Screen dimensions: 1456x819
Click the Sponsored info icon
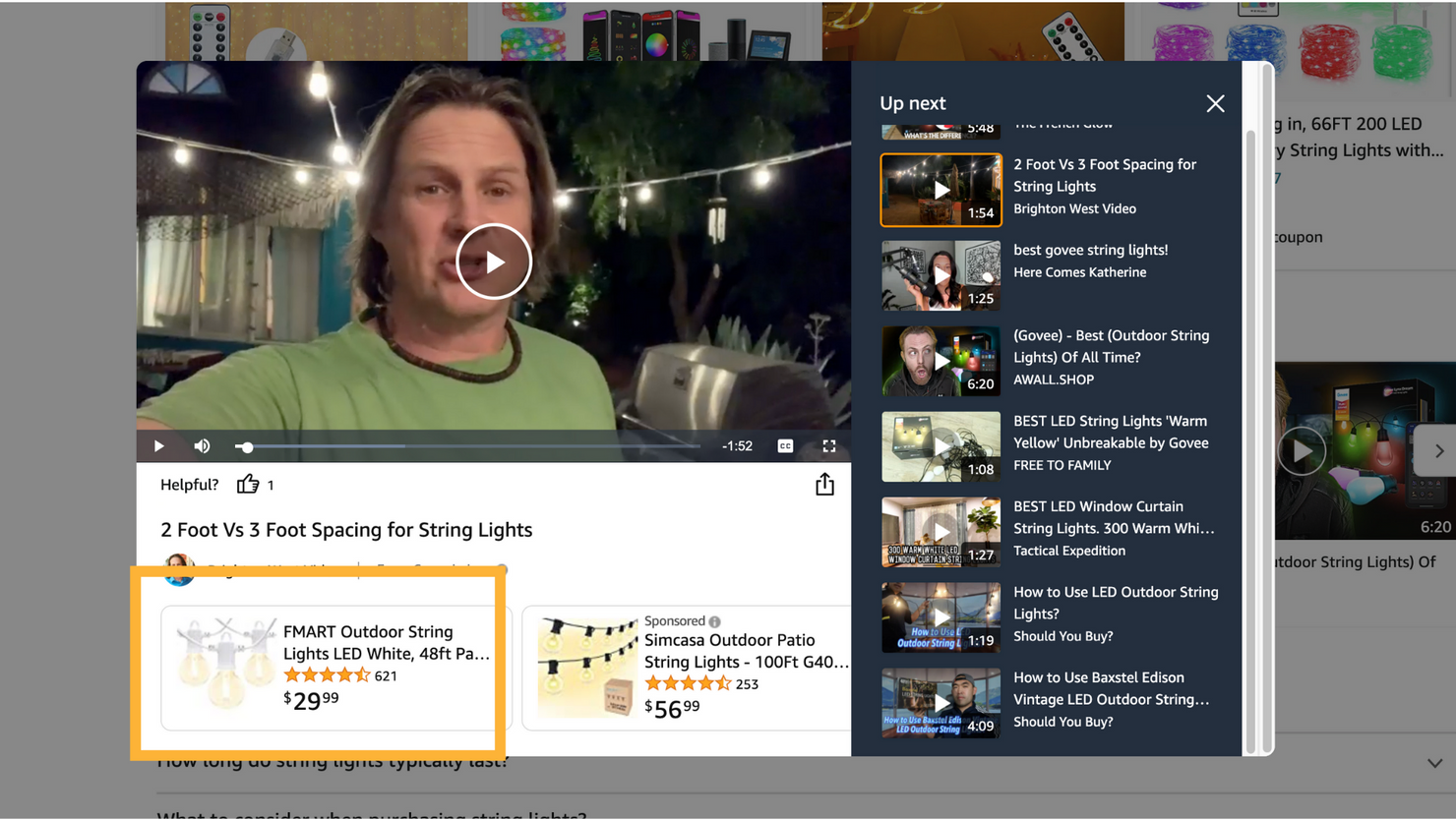pos(715,621)
